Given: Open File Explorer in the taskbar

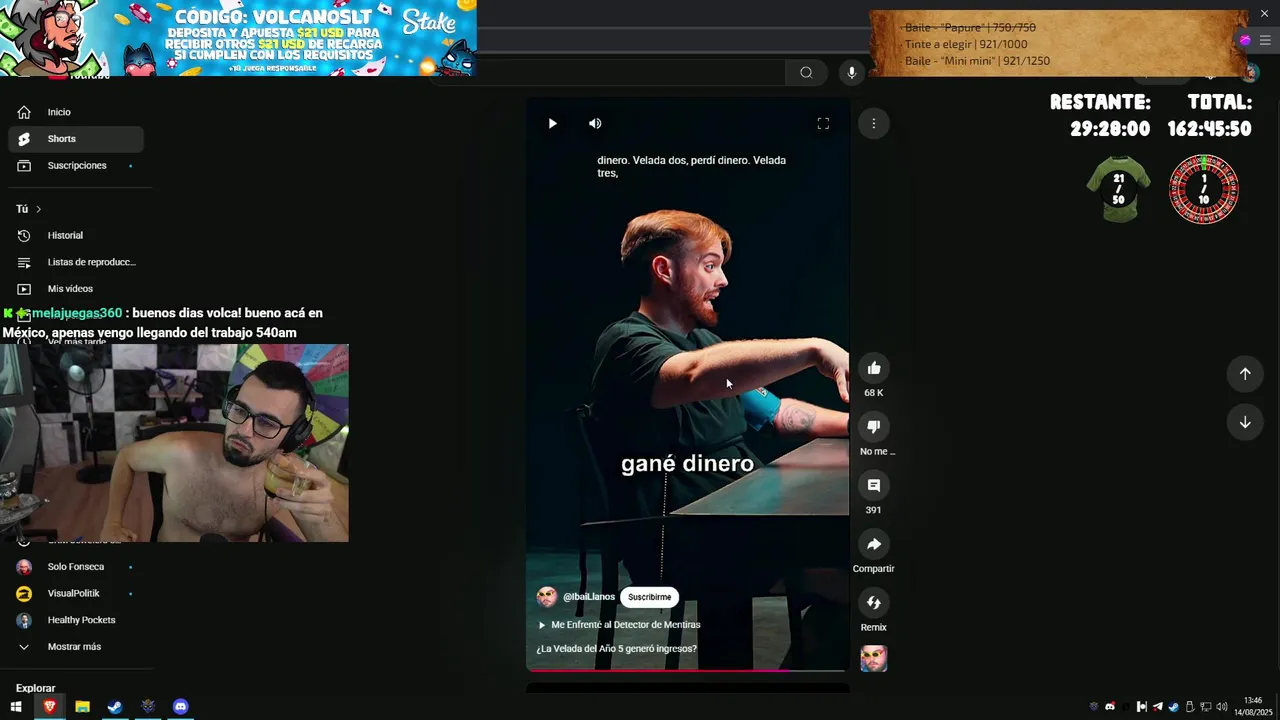Looking at the screenshot, I should [x=82, y=707].
